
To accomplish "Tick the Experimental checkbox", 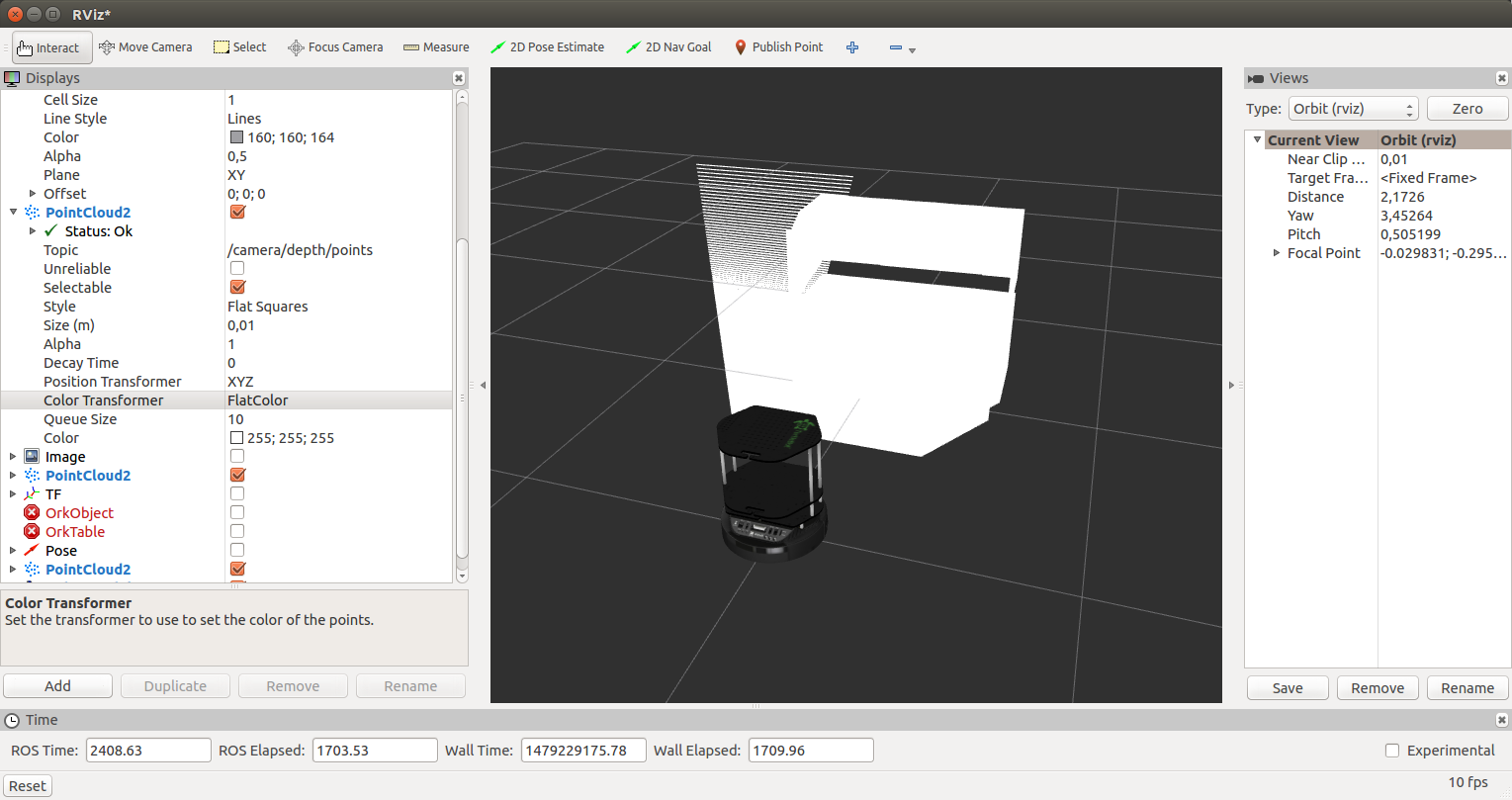I will tap(1392, 751).
